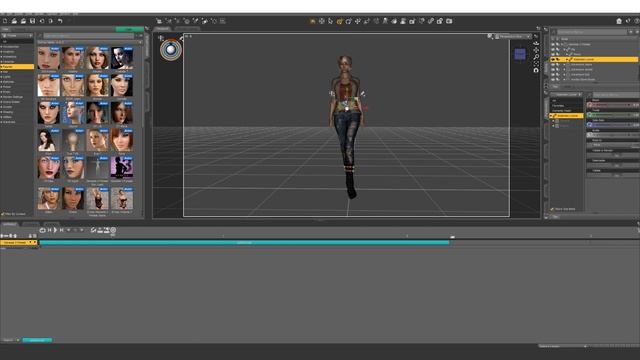Select the highlighted yellow Universal tool
The image size is (640, 360).
(x=340, y=21)
